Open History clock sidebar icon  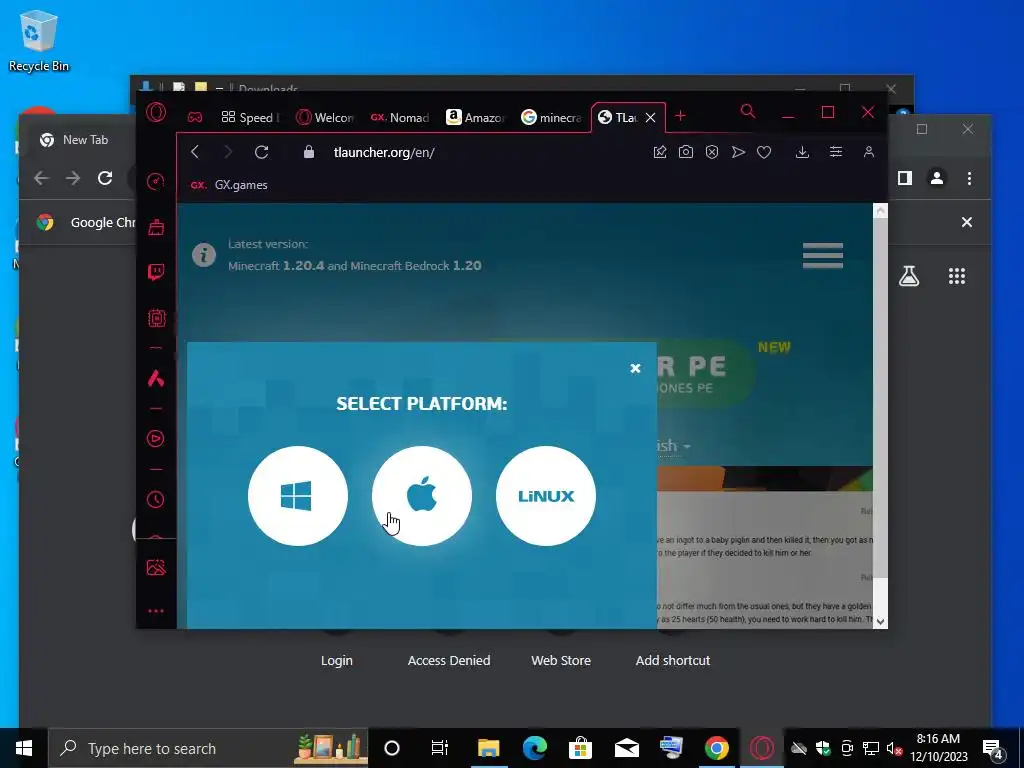(x=155, y=500)
